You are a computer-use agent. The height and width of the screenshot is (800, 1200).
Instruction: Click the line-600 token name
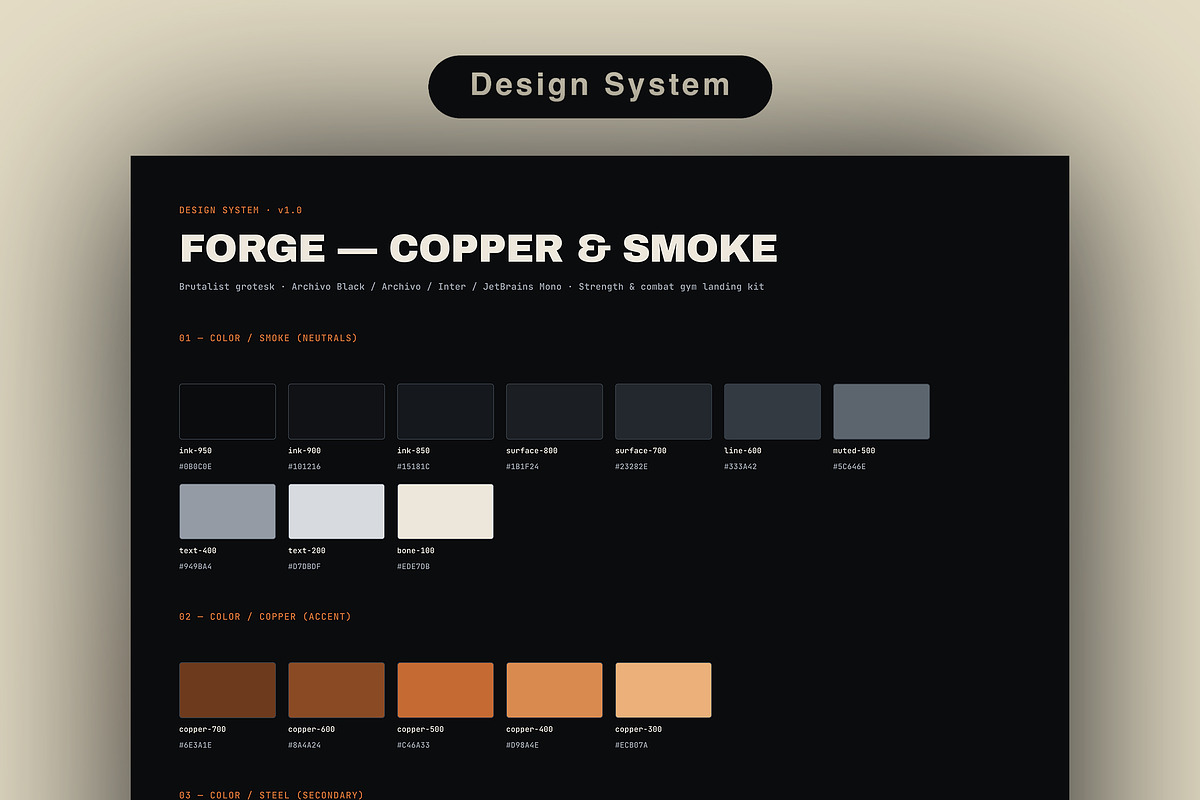pyautogui.click(x=743, y=451)
